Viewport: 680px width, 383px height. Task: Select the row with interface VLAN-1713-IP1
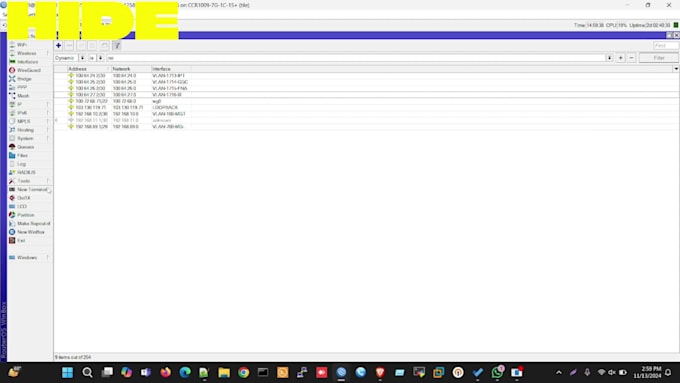366,75
